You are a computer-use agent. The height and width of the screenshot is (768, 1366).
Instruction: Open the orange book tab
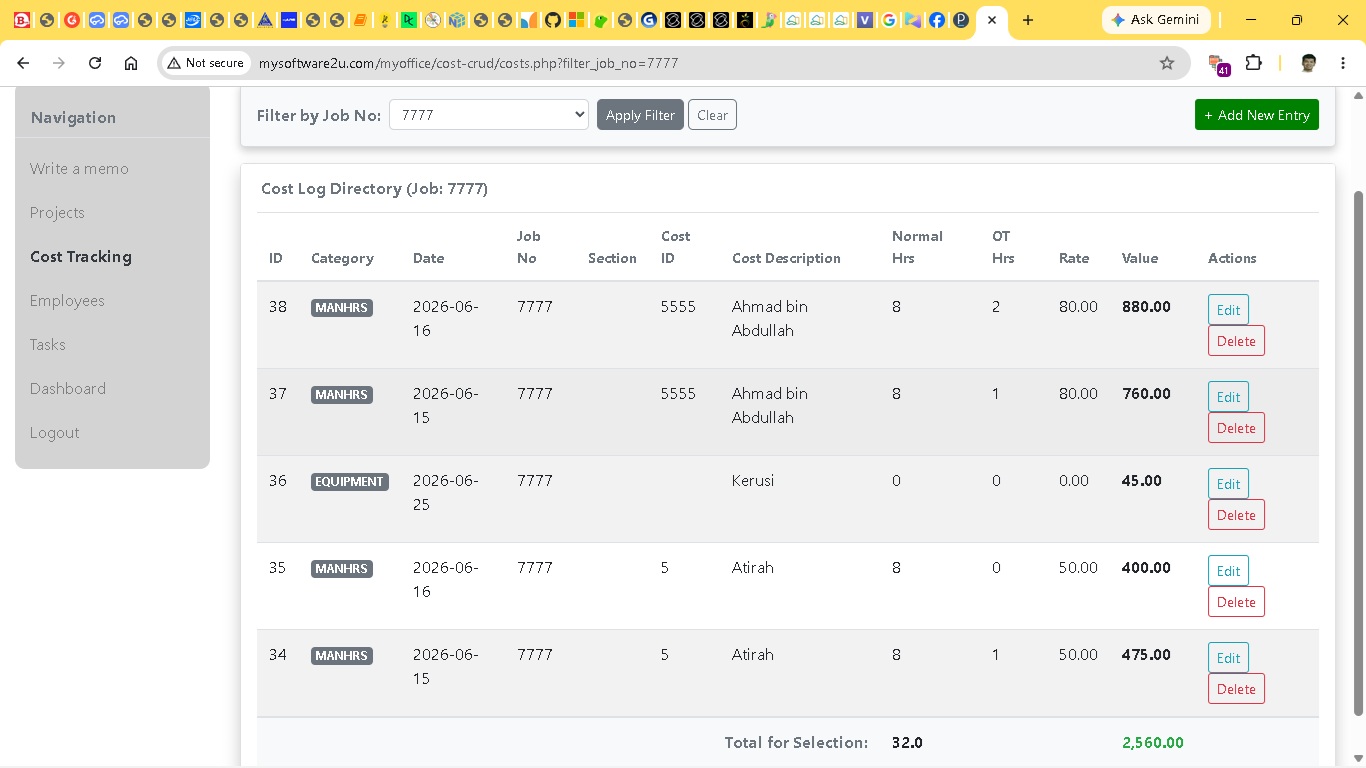point(361,20)
